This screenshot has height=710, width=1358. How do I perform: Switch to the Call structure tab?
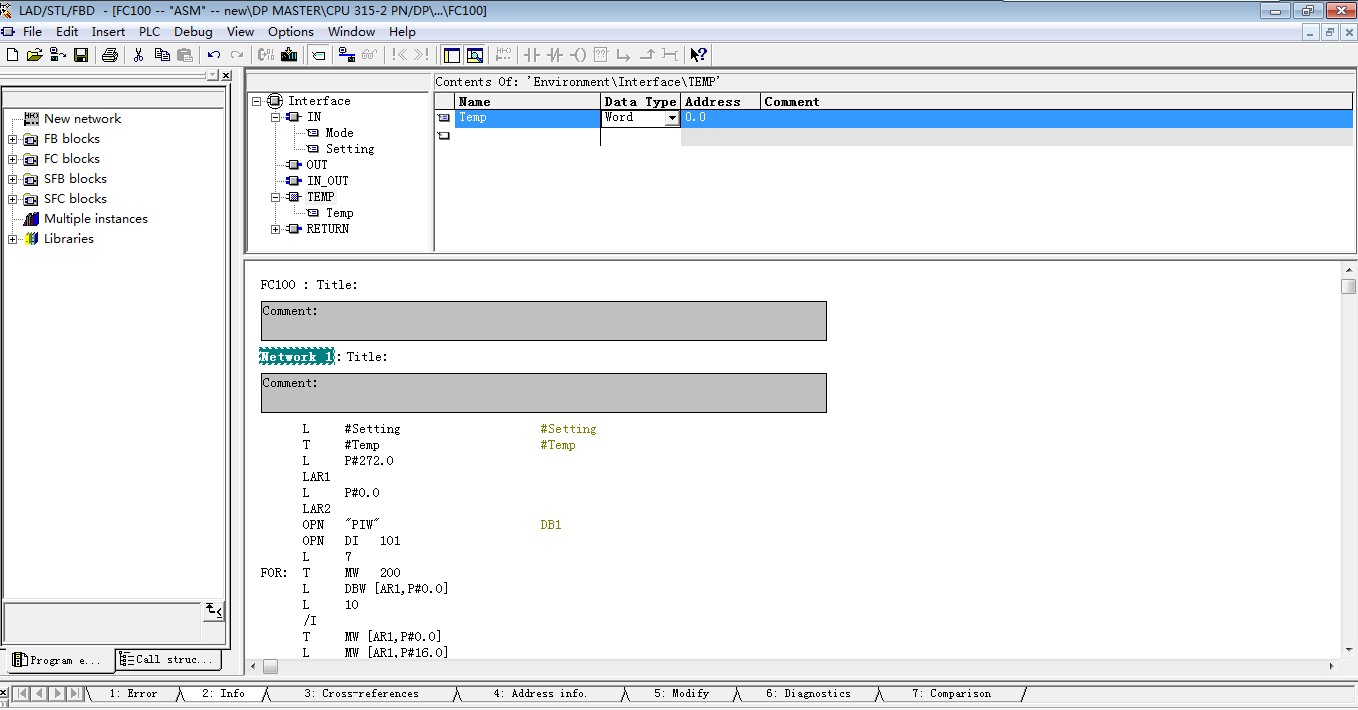pyautogui.click(x=168, y=660)
